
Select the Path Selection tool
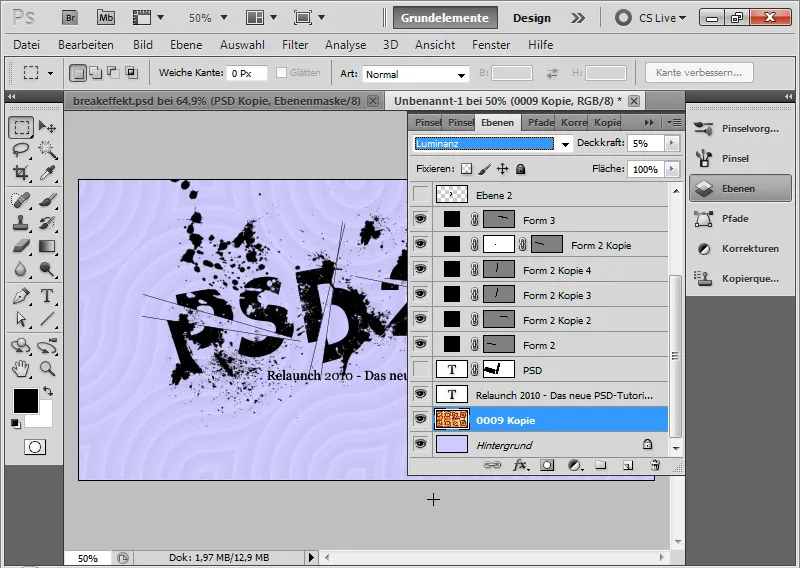[21, 319]
